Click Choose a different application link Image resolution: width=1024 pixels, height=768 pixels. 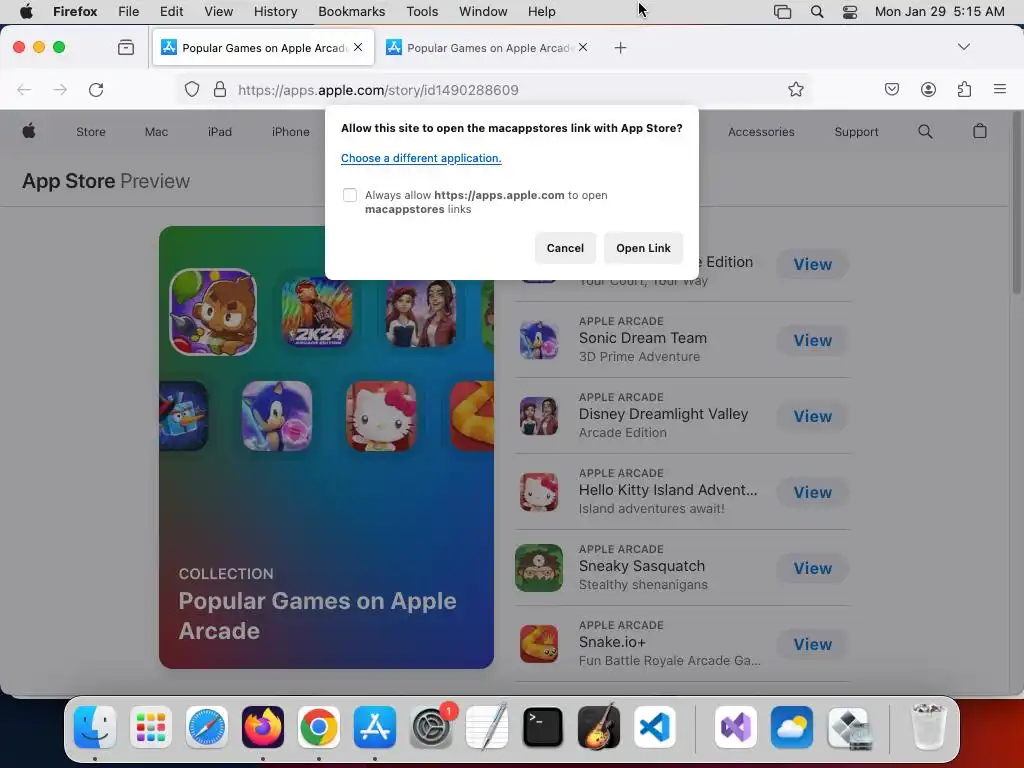click(x=421, y=158)
